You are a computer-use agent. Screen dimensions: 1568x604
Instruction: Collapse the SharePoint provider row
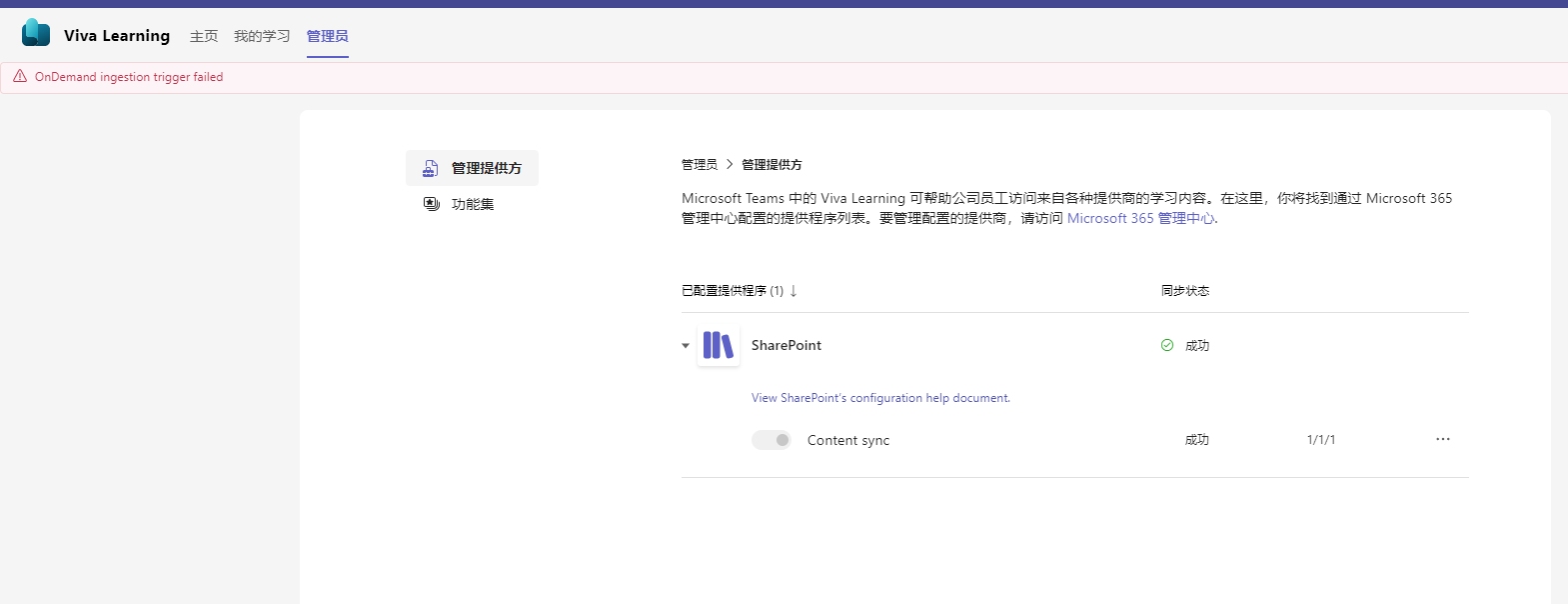686,346
